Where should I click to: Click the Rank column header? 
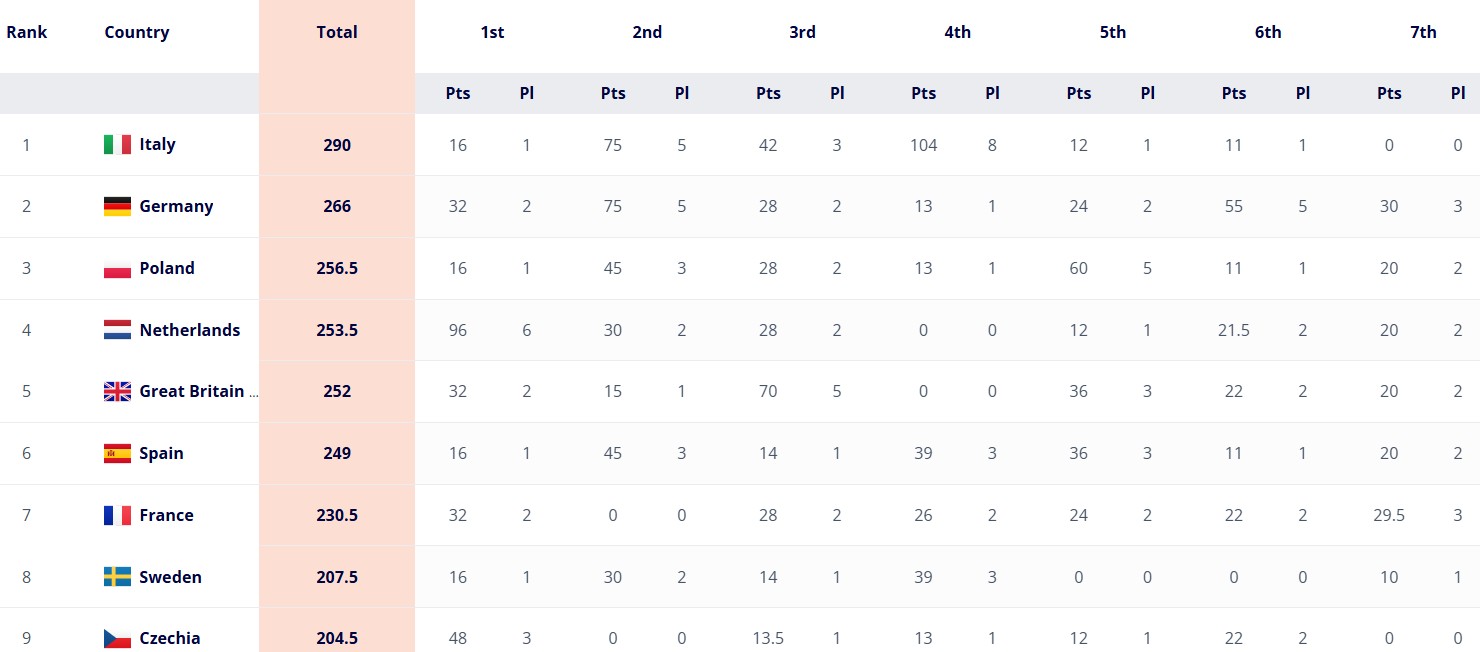click(x=27, y=32)
